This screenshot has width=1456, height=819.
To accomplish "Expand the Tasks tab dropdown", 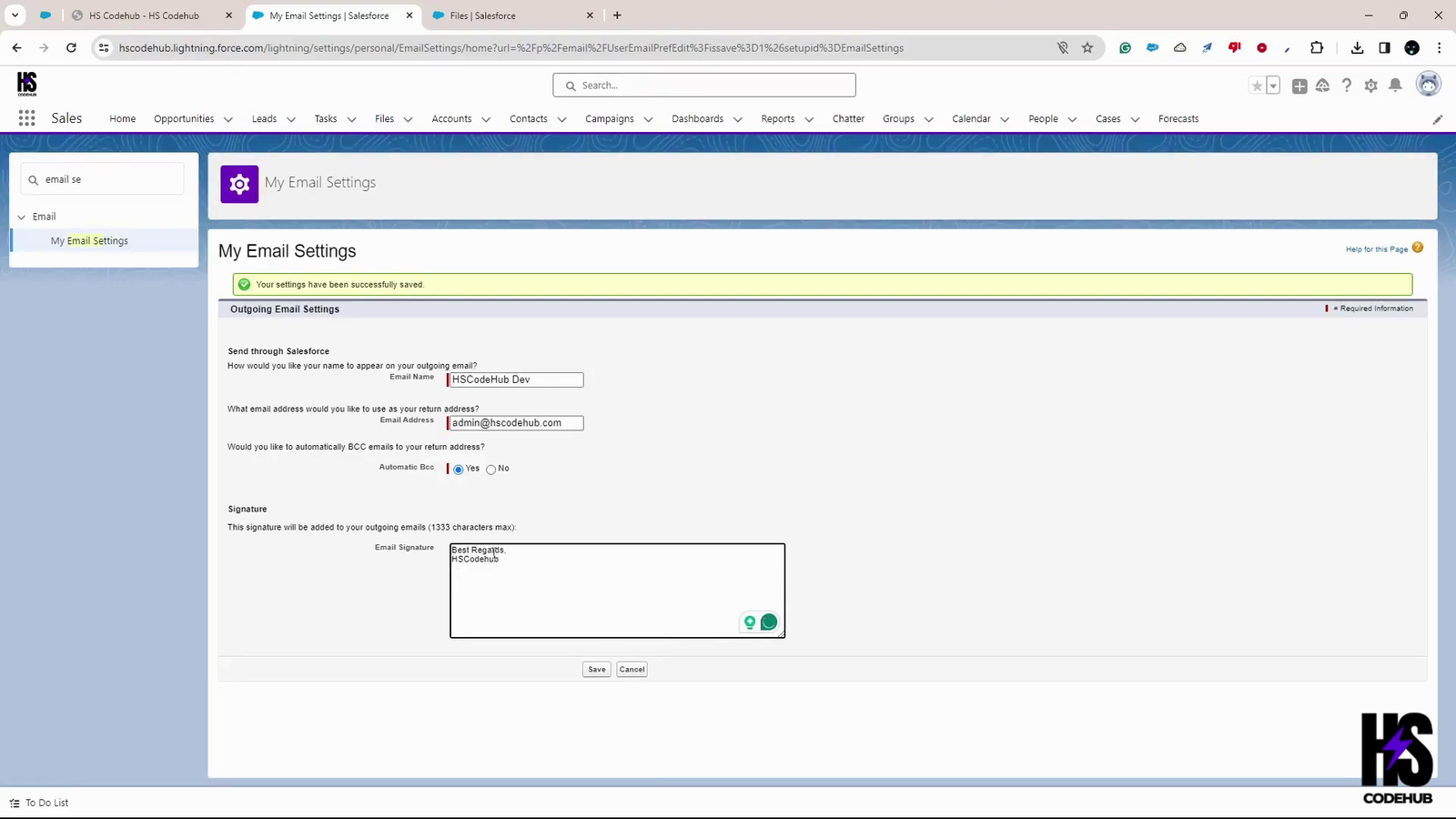I will tap(352, 119).
